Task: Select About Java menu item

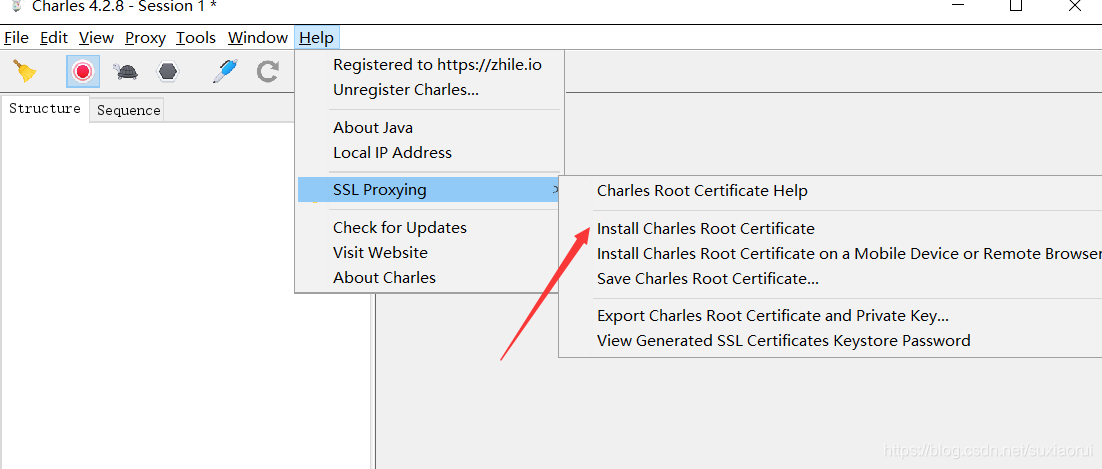Action: (x=372, y=128)
